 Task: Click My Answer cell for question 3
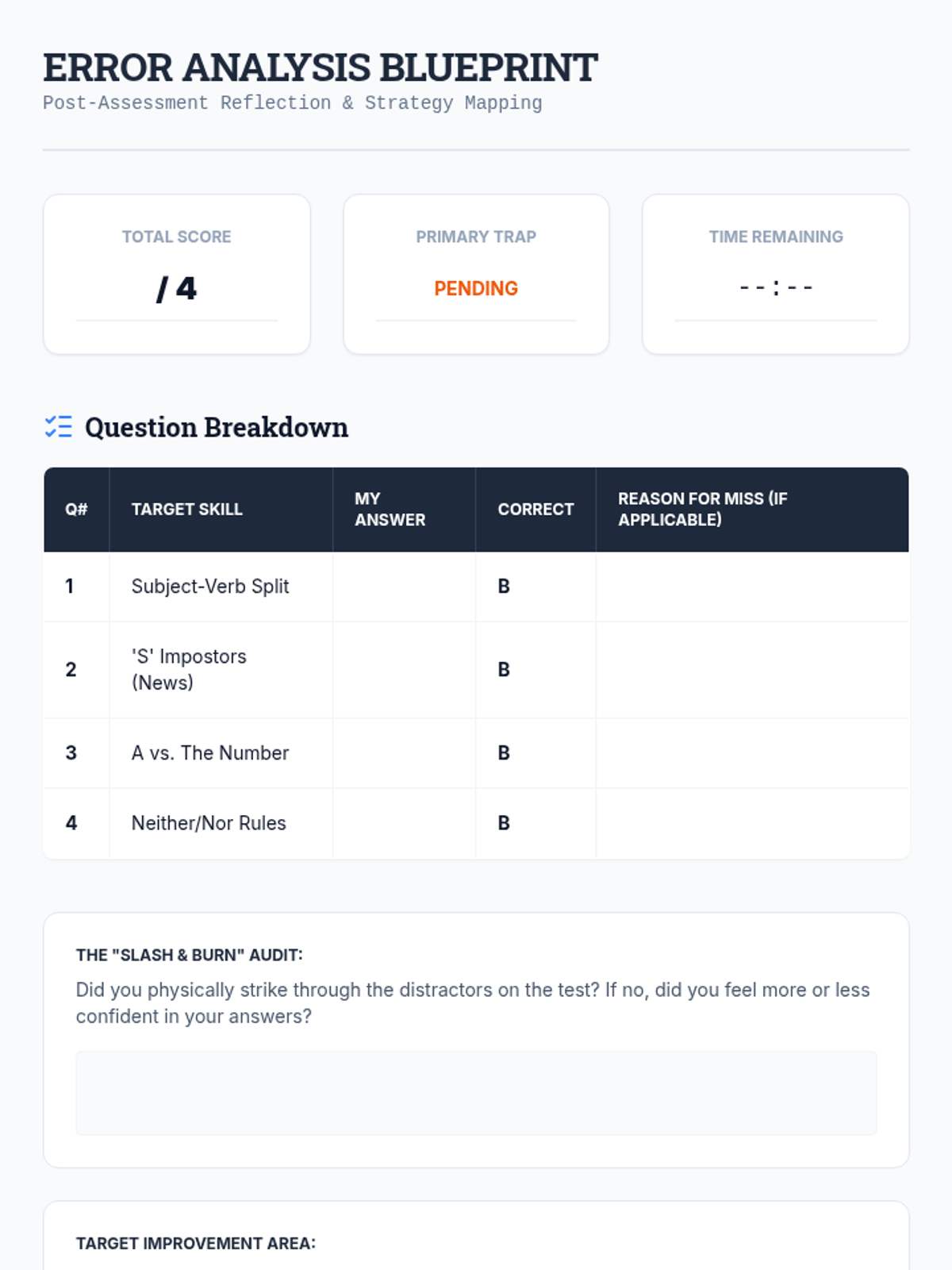tap(404, 753)
